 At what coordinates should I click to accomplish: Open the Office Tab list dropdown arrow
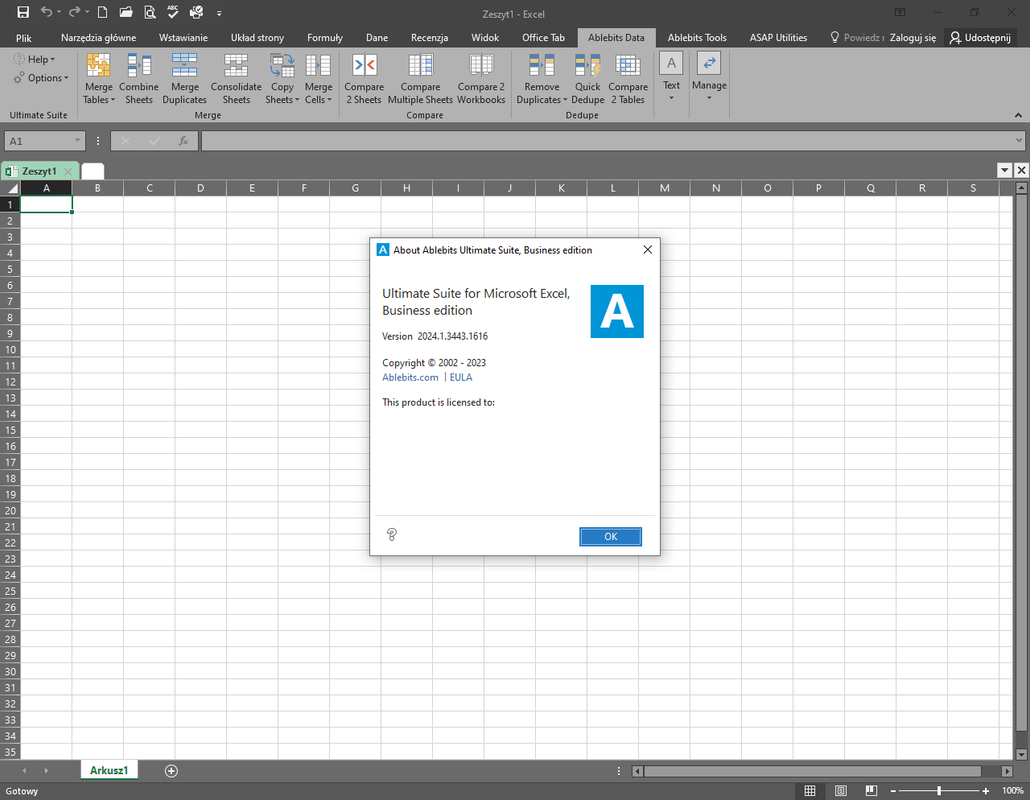(1004, 171)
